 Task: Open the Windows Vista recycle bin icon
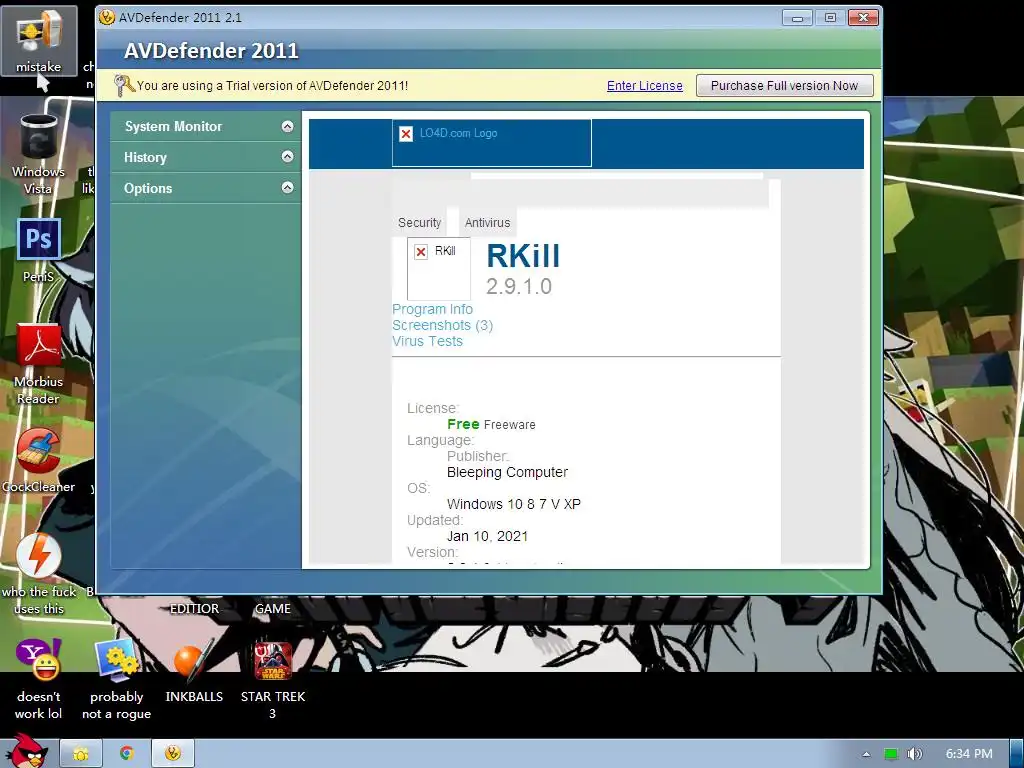[x=39, y=154]
